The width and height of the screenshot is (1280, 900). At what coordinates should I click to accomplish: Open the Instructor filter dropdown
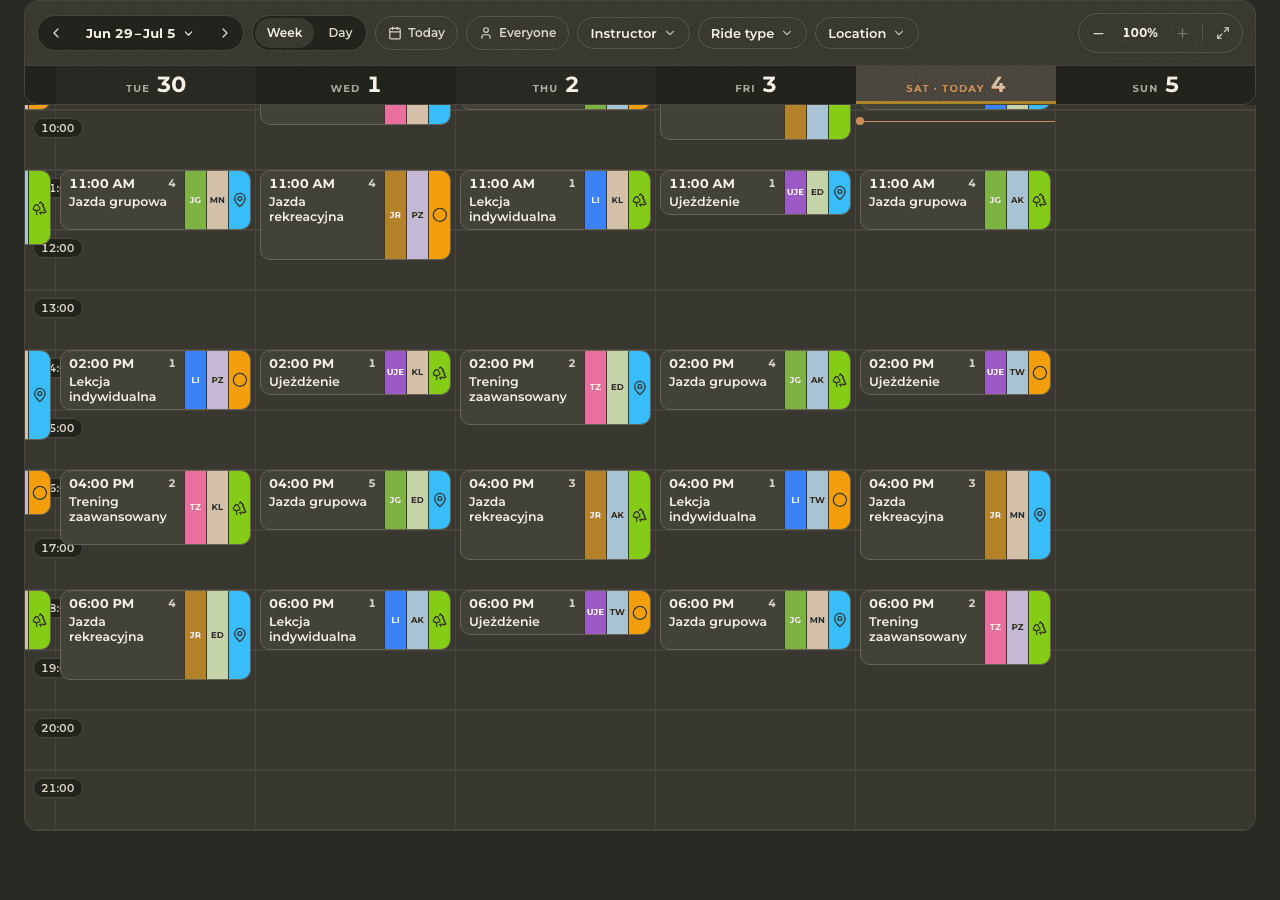coord(633,33)
